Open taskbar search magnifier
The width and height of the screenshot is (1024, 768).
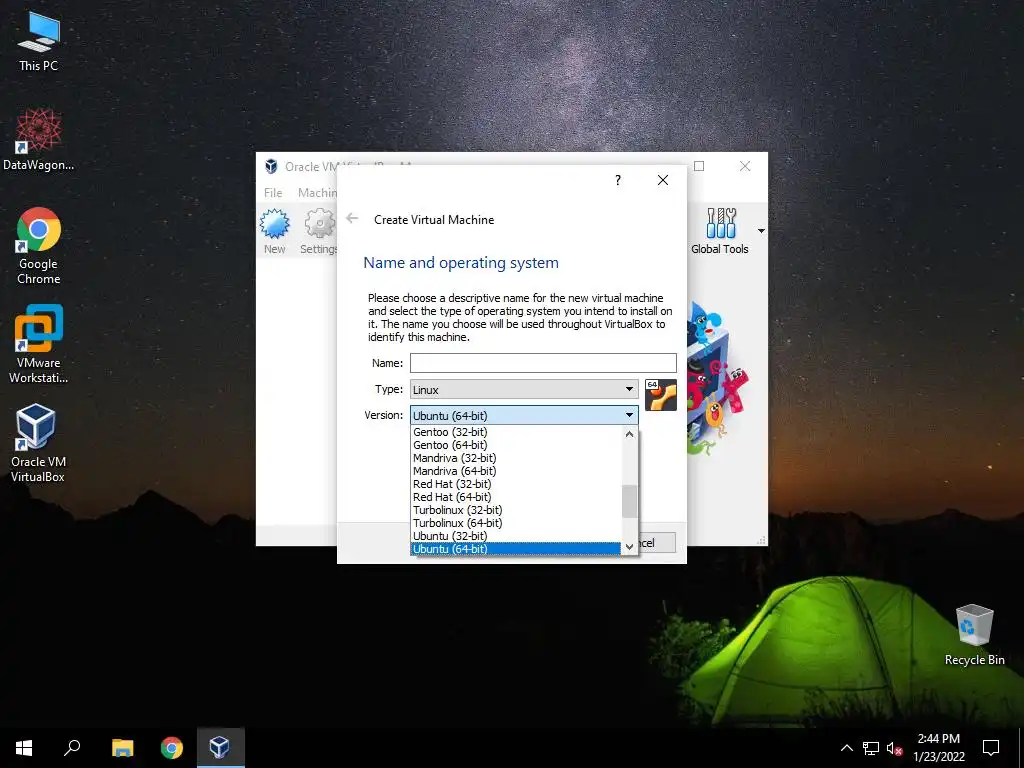coord(72,748)
